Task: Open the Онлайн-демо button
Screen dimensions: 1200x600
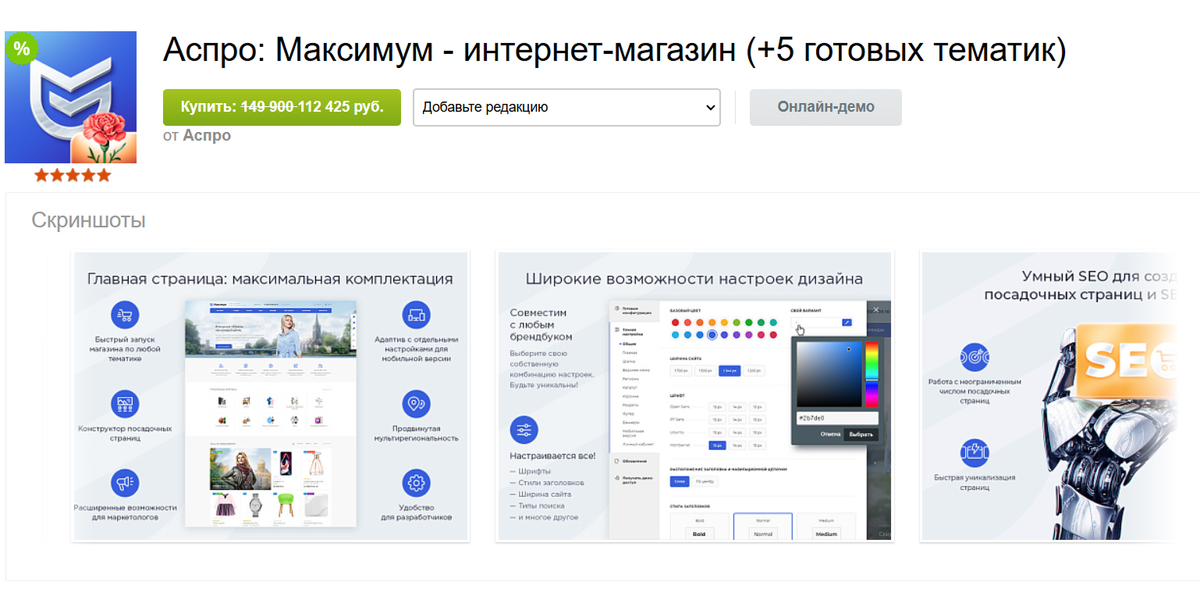Action: (x=825, y=107)
